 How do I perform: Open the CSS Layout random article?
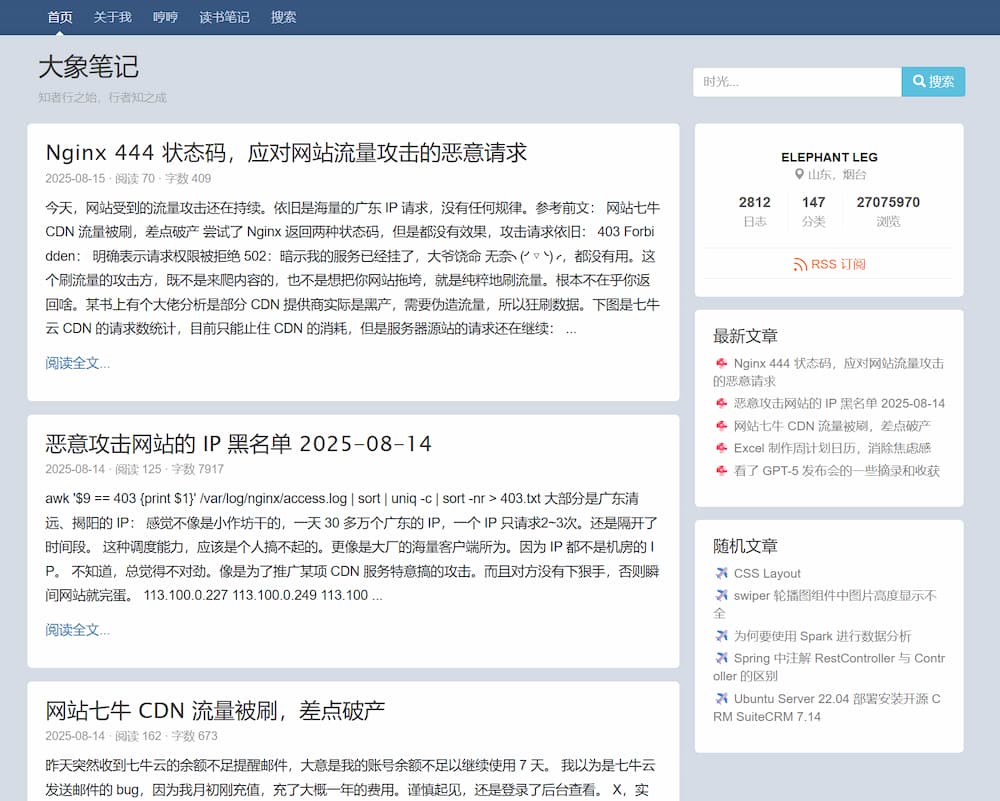click(767, 573)
